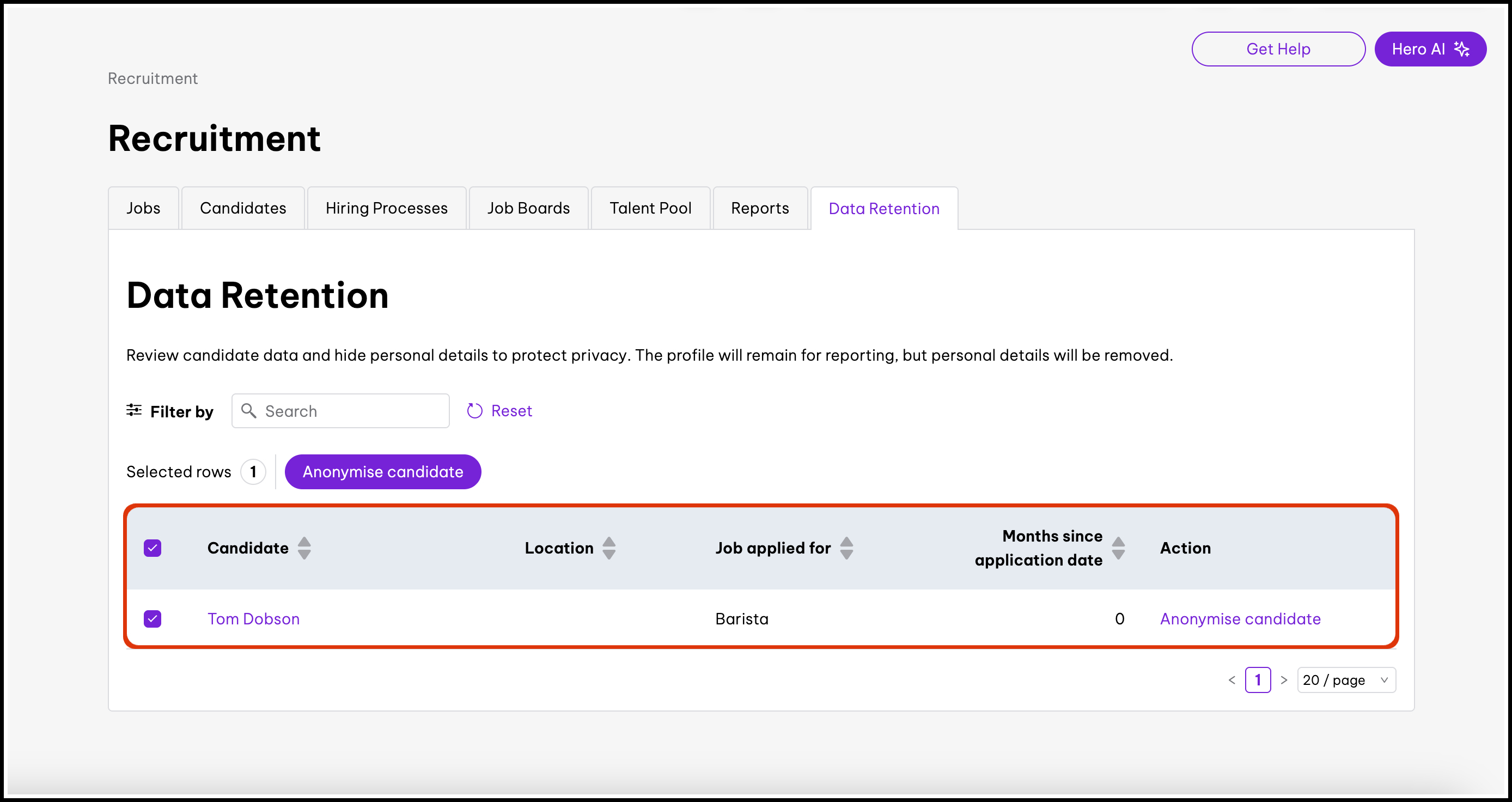The image size is (1512, 802).
Task: Click the Reset circular arrow icon
Action: [x=474, y=411]
